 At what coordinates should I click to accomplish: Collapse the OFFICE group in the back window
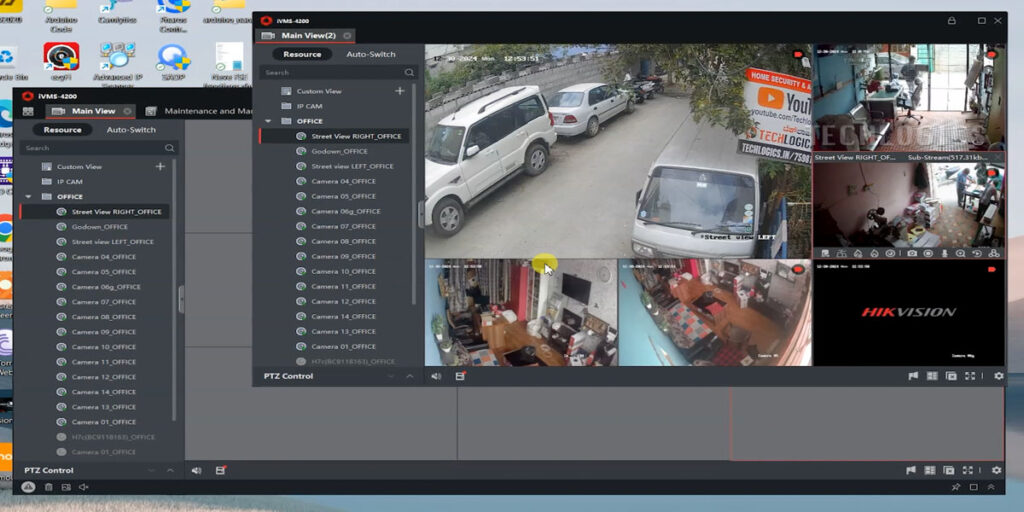point(28,197)
